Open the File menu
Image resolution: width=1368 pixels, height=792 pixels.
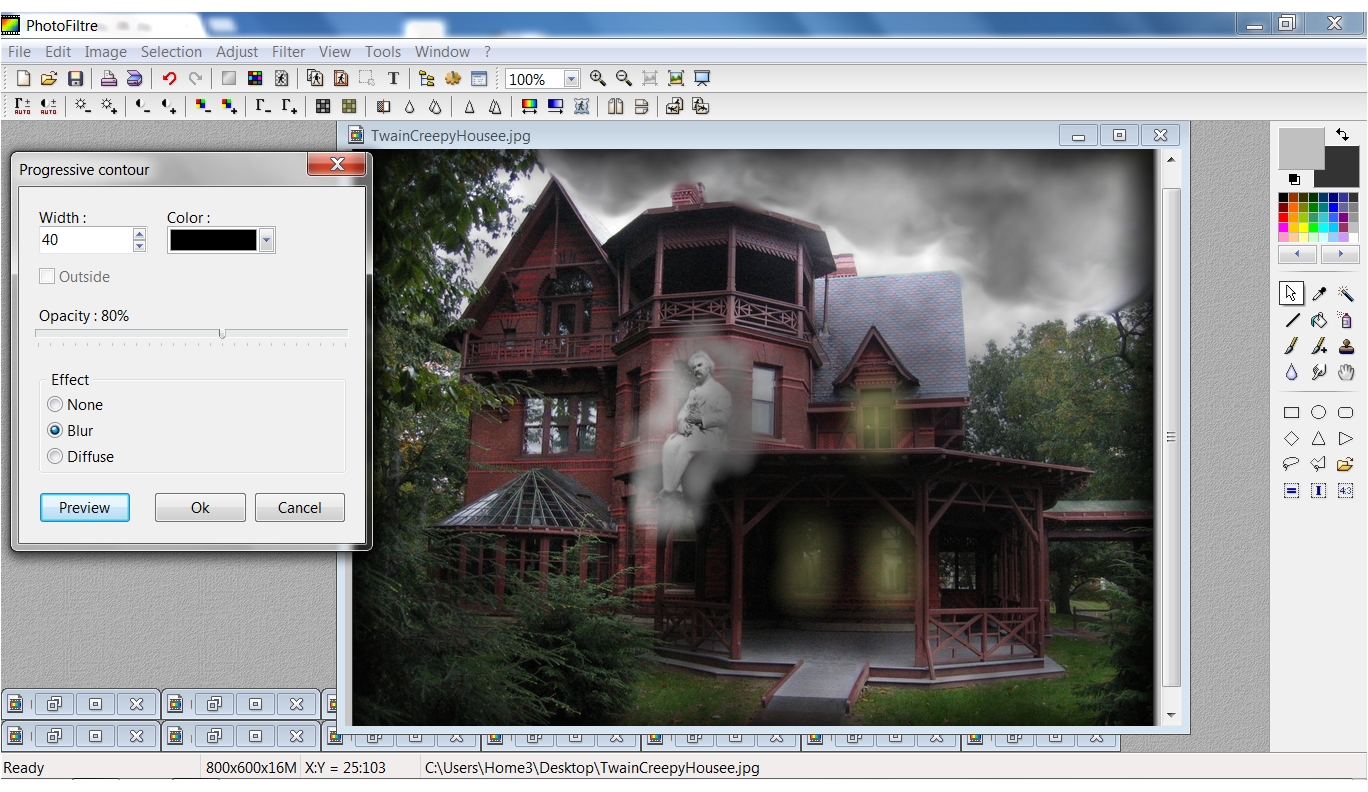[x=19, y=52]
